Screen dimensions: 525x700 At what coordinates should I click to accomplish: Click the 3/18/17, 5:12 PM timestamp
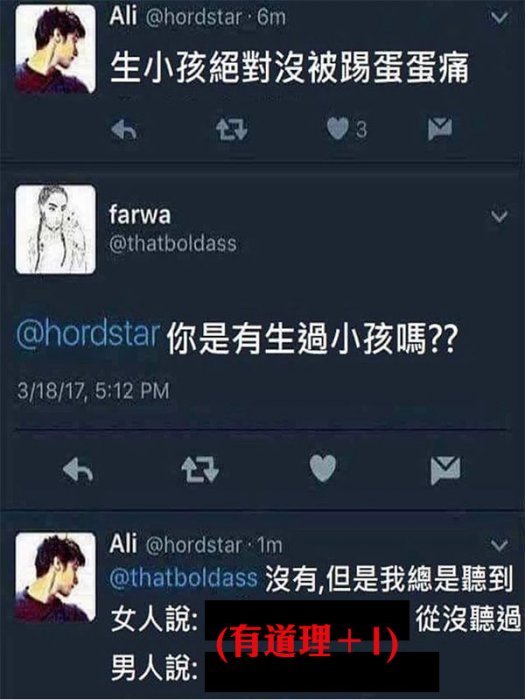pyautogui.click(x=93, y=391)
